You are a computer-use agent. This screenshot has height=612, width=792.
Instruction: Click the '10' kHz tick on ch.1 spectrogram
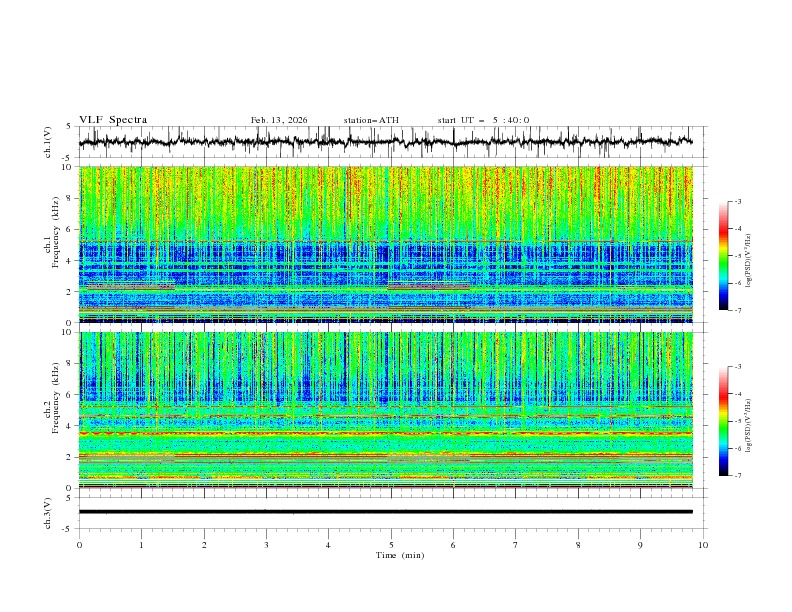click(69, 167)
